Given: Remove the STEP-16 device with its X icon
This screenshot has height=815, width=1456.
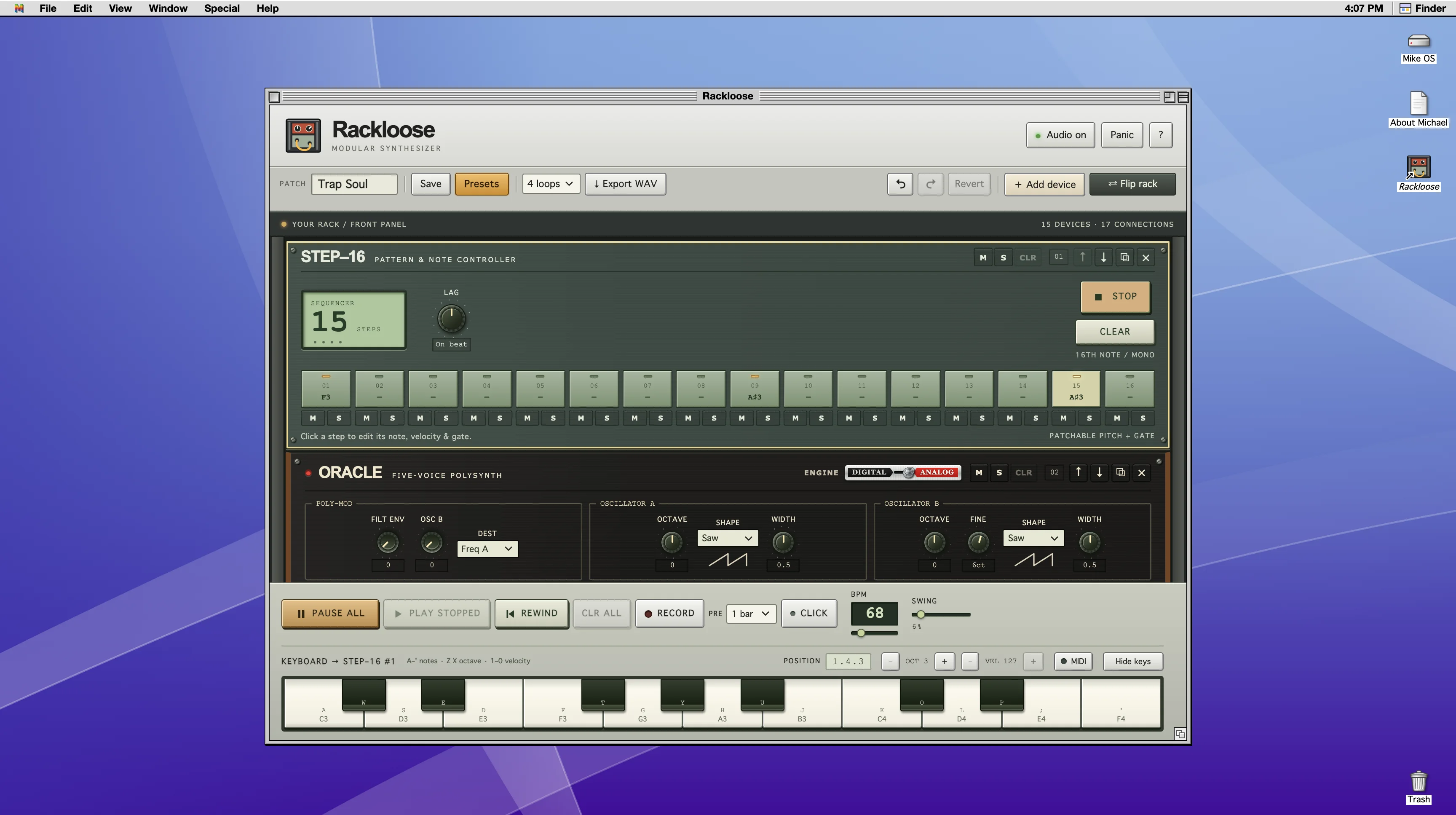Looking at the screenshot, I should [1146, 257].
